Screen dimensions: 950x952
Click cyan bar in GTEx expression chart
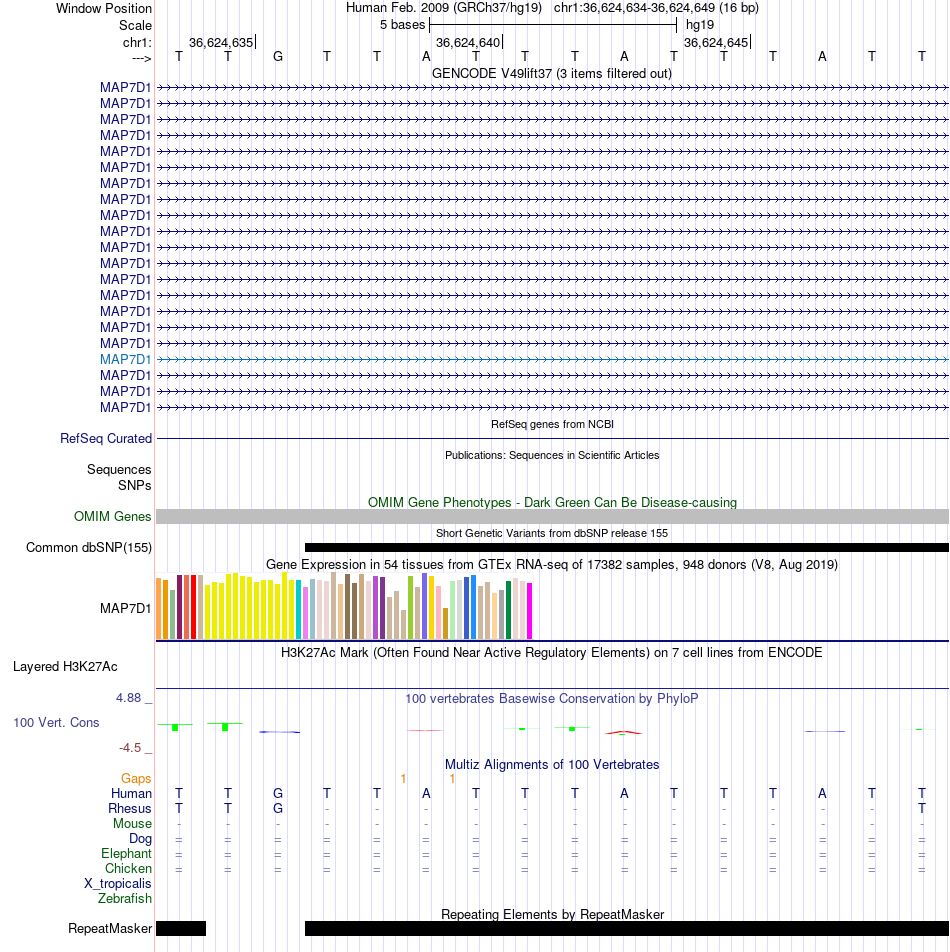click(x=298, y=610)
